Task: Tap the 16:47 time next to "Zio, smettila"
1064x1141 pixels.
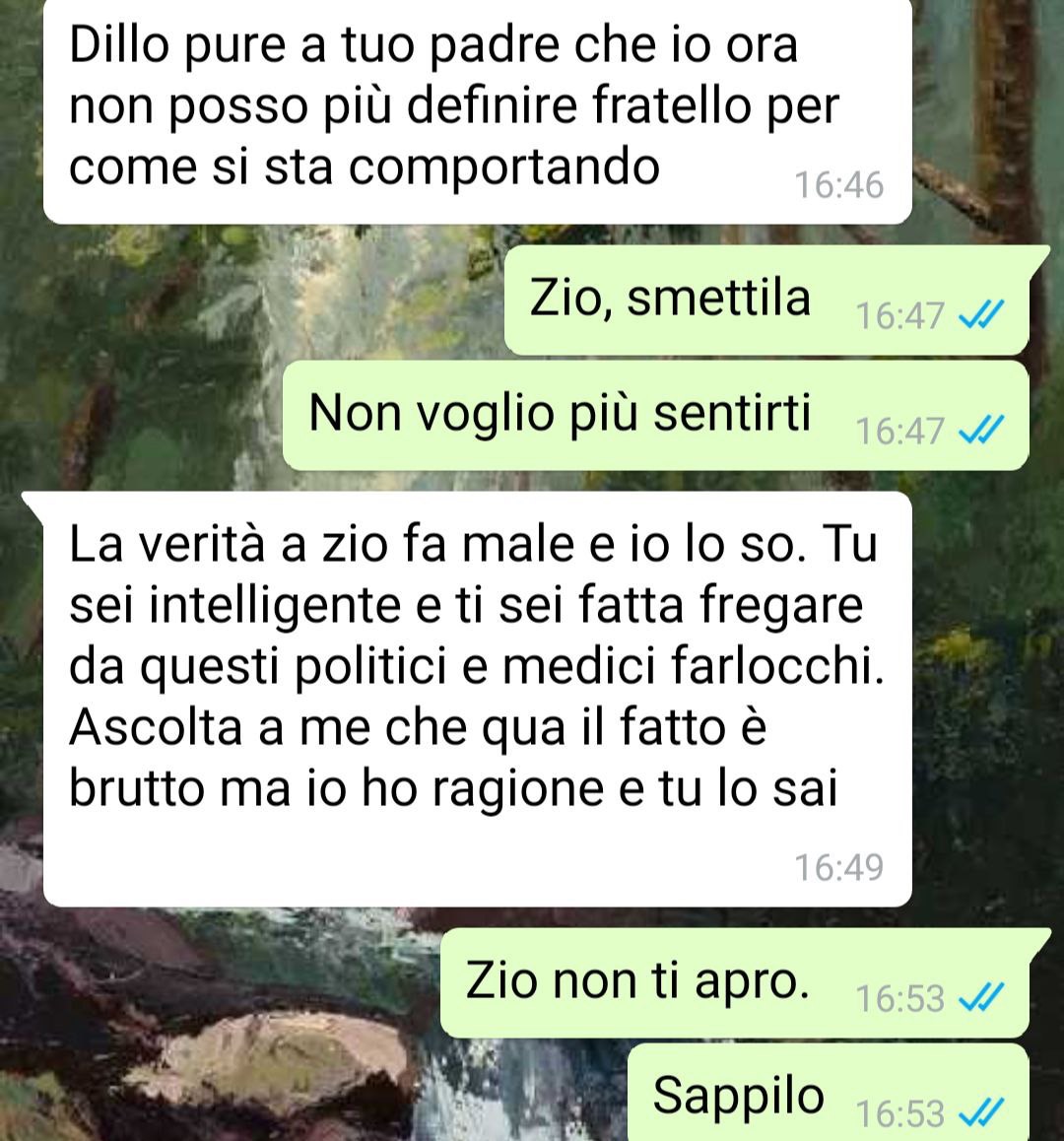Action: (899, 315)
